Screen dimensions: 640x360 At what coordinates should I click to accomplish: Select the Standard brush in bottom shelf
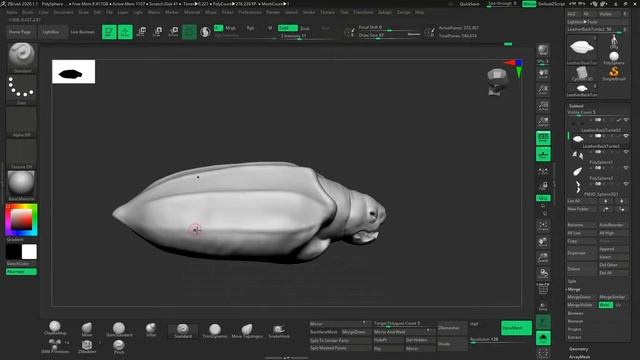click(x=183, y=330)
